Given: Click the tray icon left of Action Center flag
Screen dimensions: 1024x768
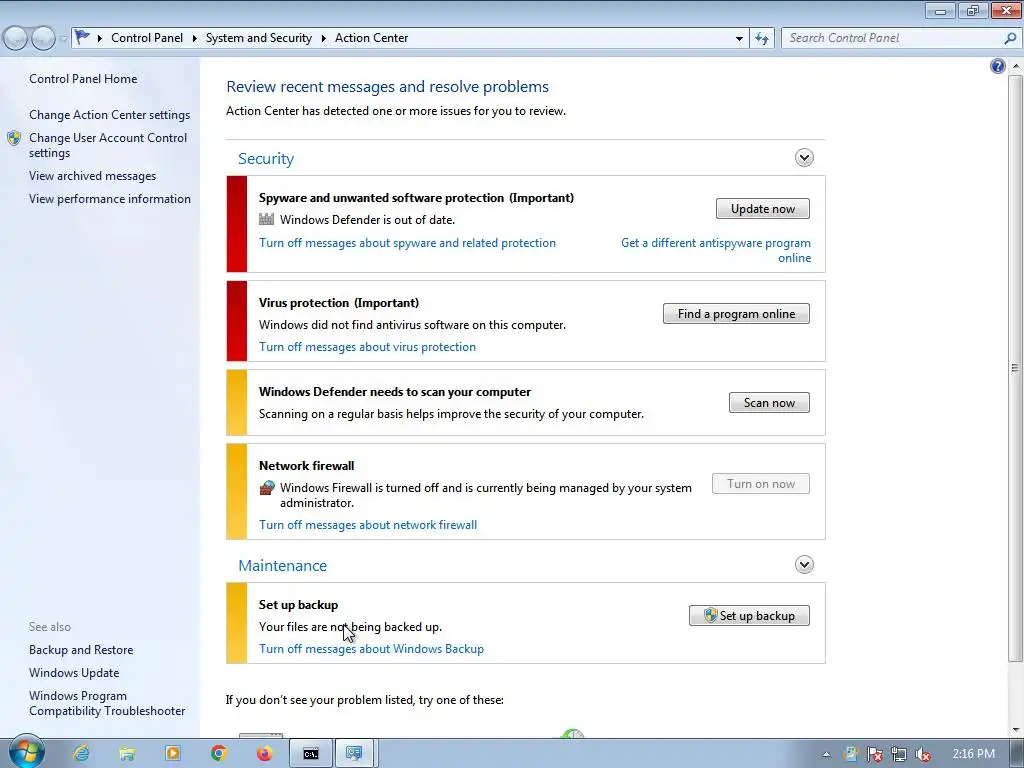Looking at the screenshot, I should coord(850,754).
